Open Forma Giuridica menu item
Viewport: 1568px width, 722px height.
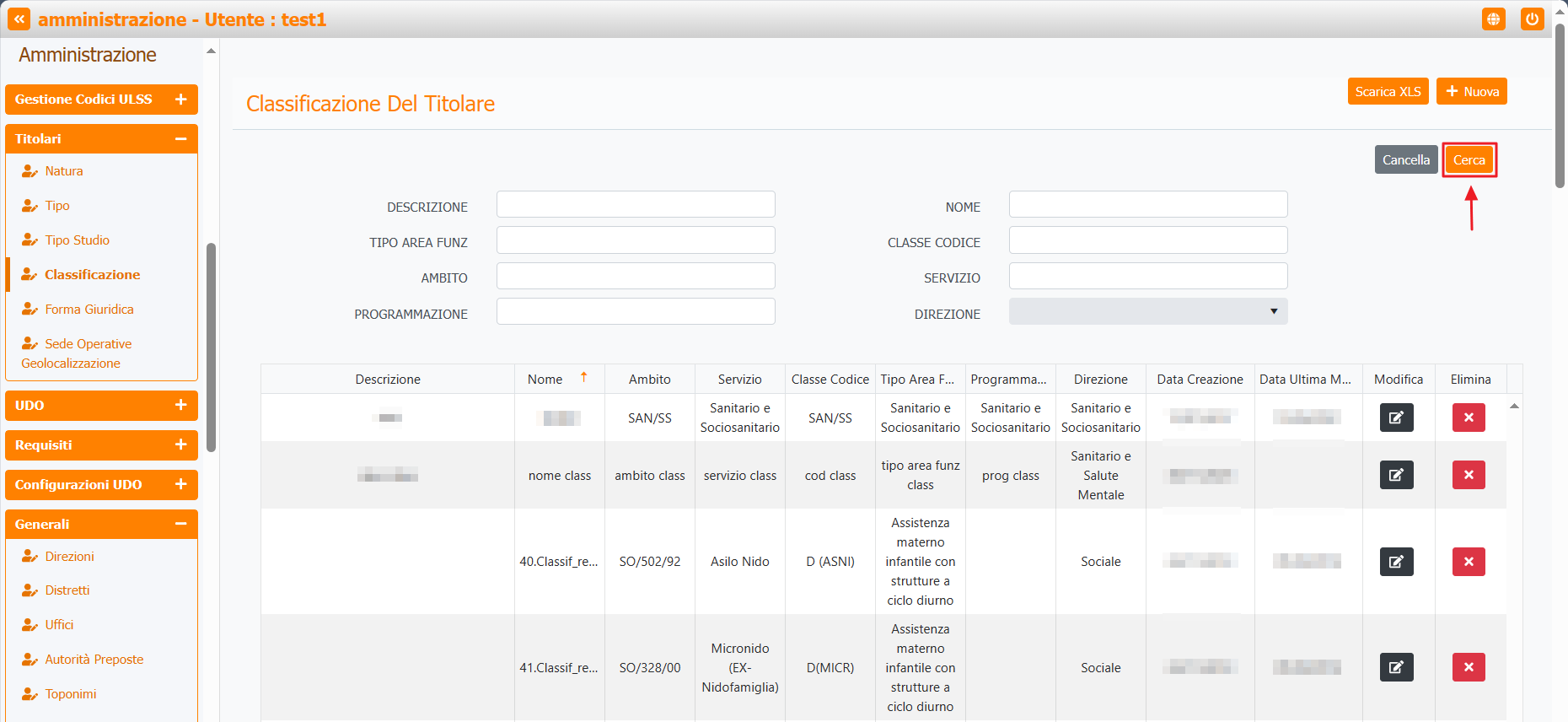pos(89,310)
